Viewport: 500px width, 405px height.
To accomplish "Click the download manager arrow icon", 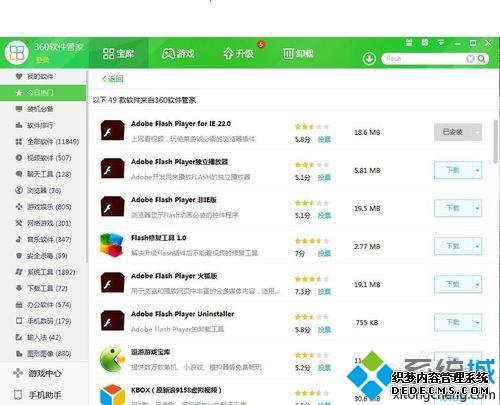I will (x=369, y=59).
